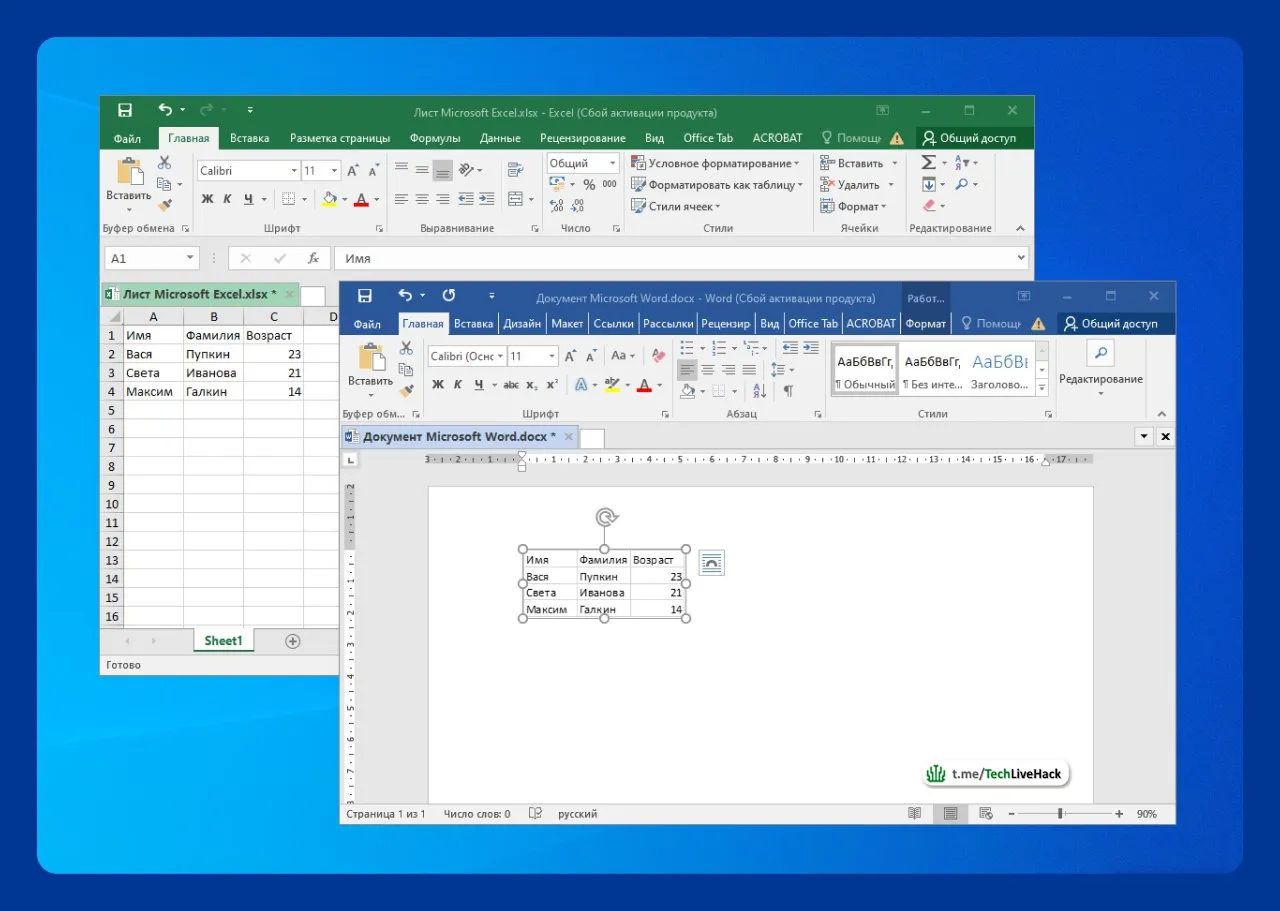The width and height of the screenshot is (1280, 911).
Task: Open 'Стили ячеек' dropdown in Excel
Action: tap(675, 206)
